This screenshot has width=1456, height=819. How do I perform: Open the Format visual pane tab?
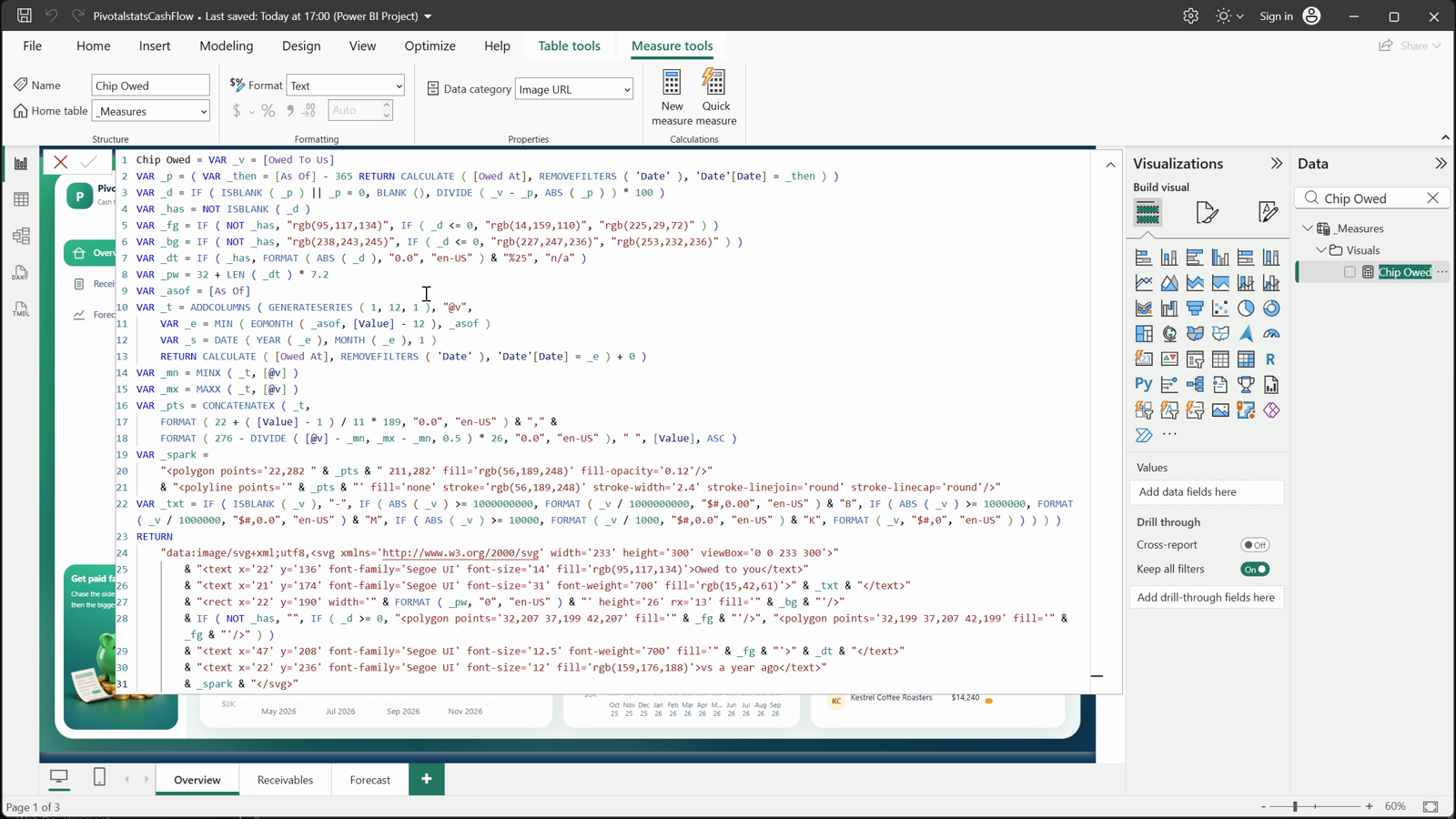[1208, 213]
